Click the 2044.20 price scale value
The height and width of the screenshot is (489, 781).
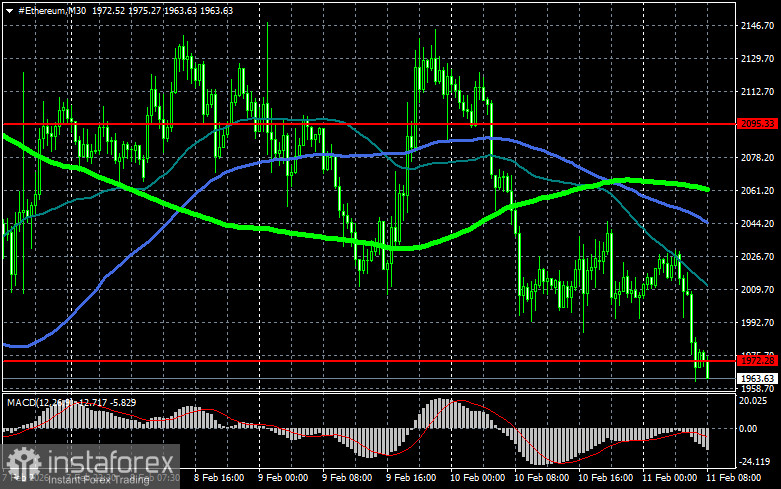pyautogui.click(x=757, y=224)
